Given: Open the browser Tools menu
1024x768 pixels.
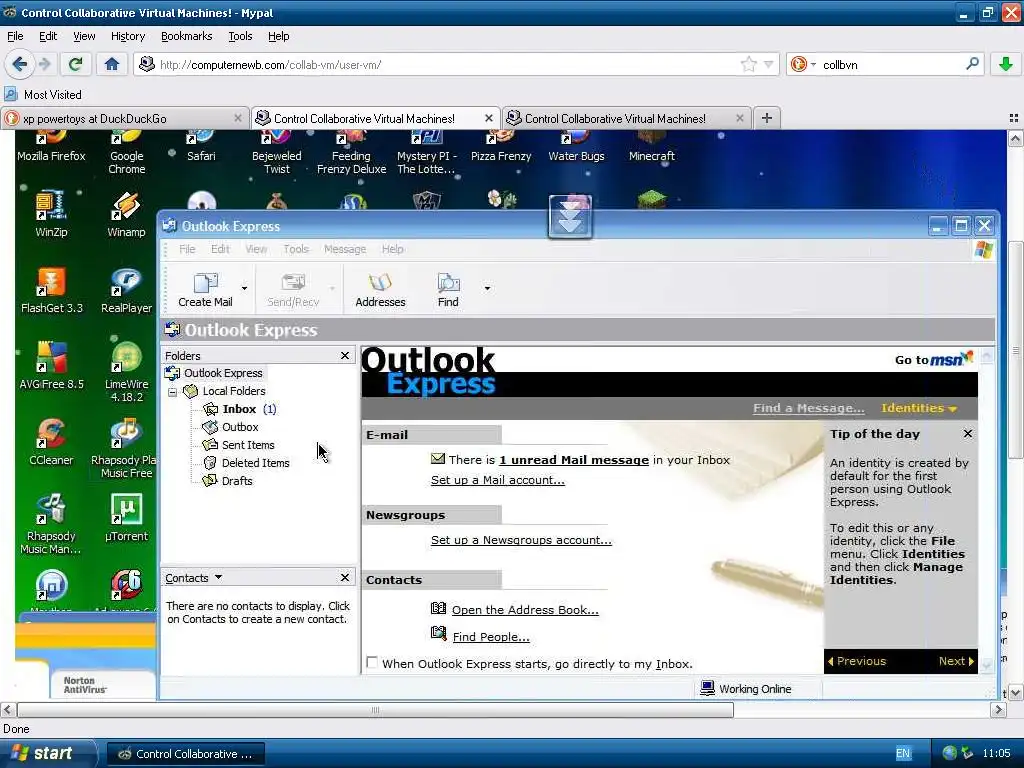Looking at the screenshot, I should click(240, 36).
